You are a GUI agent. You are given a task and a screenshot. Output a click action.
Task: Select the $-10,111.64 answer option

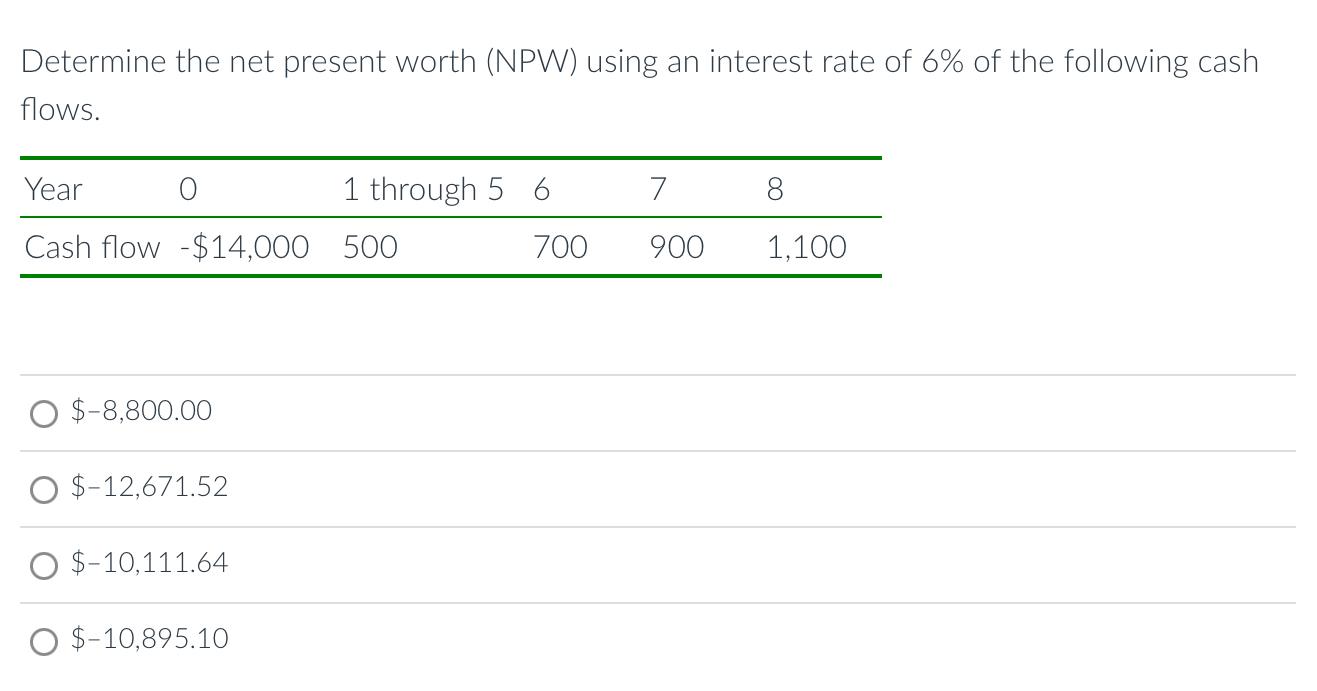[44, 566]
